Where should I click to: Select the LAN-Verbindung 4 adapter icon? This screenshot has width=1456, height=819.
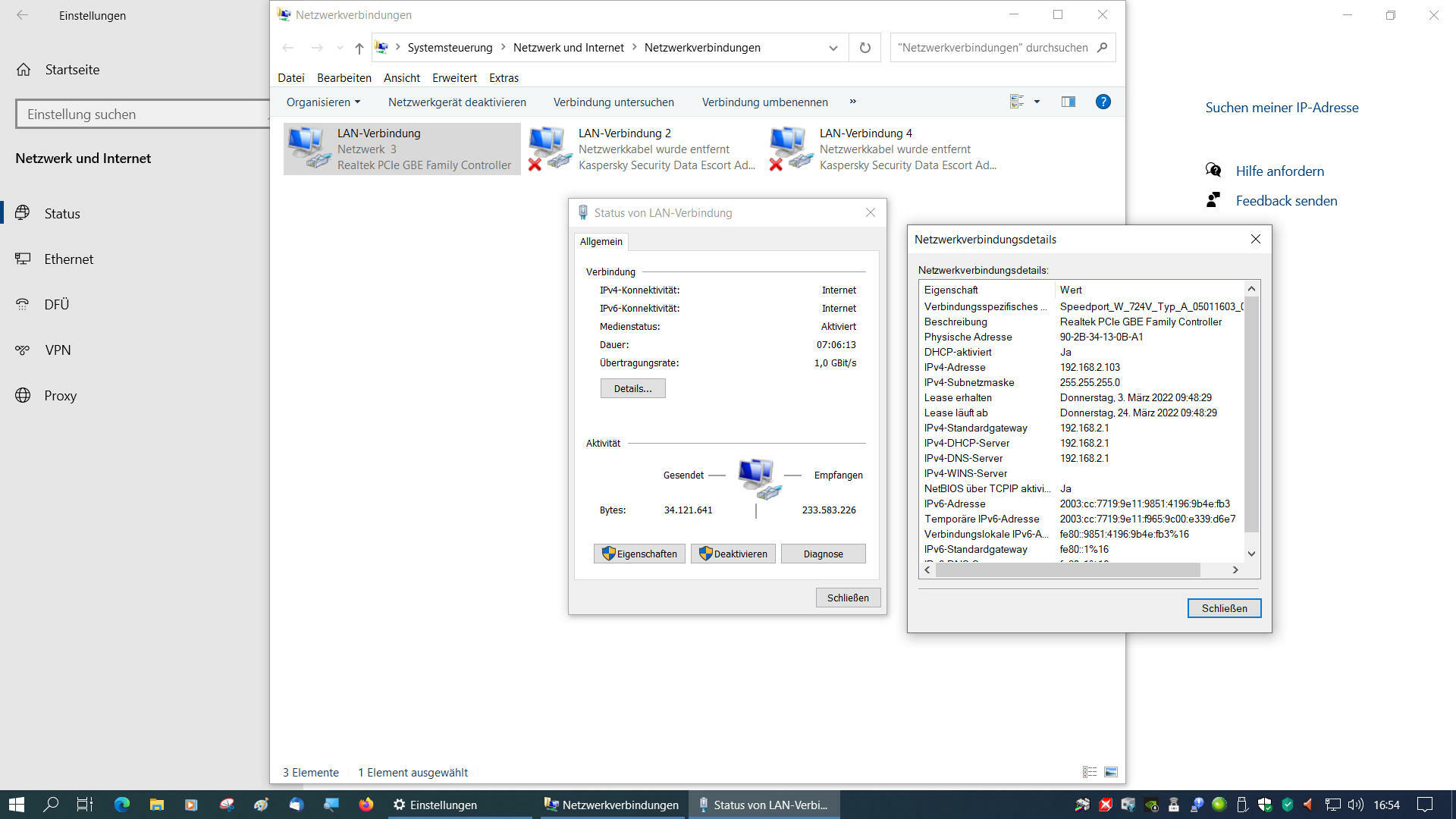[x=790, y=149]
